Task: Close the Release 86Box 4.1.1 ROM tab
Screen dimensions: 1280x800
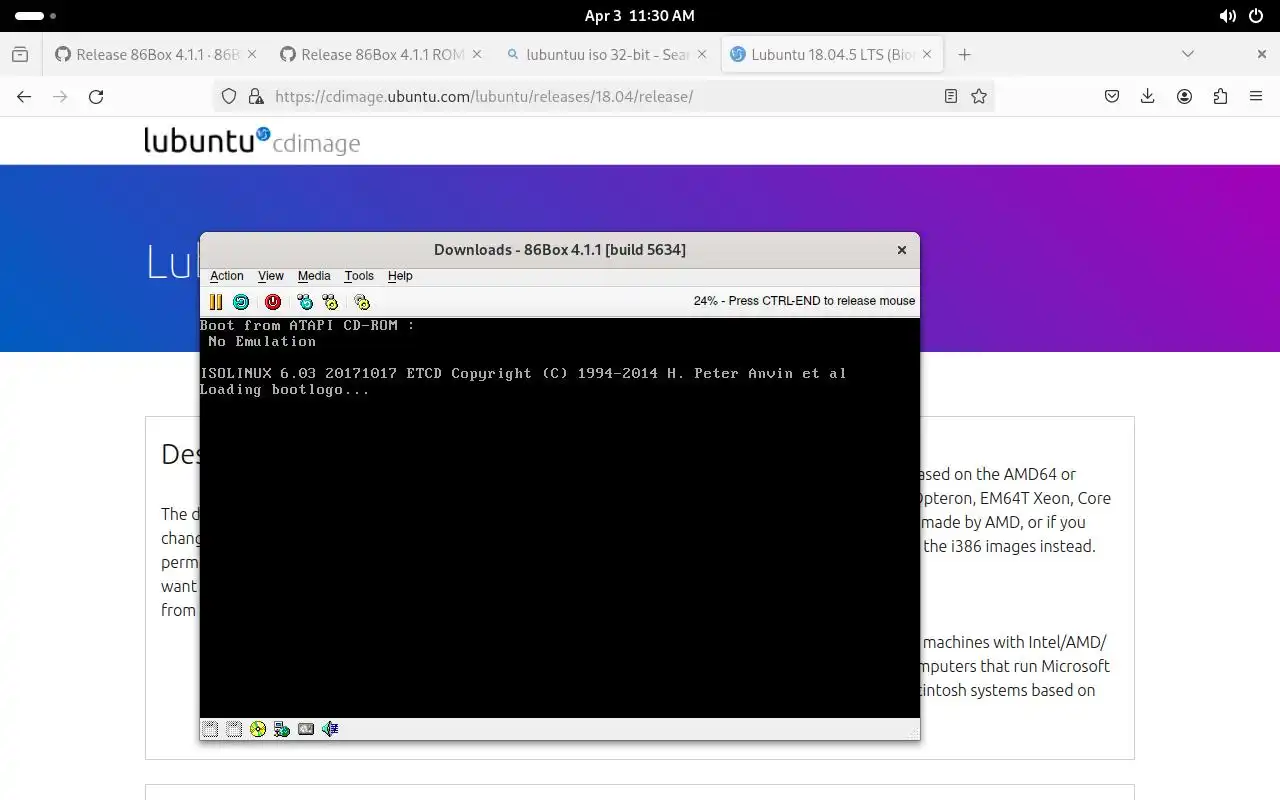Action: click(x=476, y=55)
